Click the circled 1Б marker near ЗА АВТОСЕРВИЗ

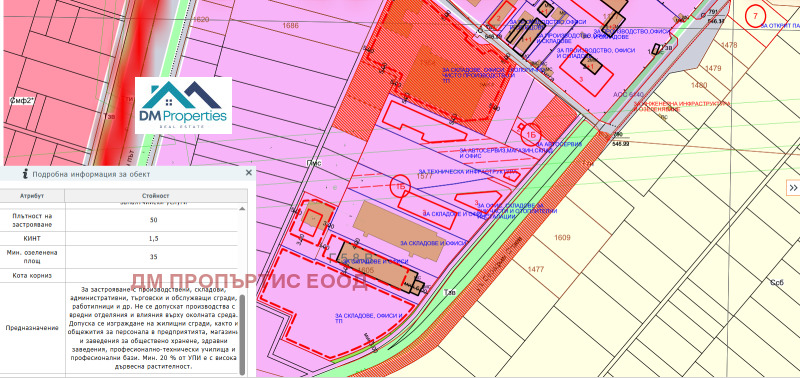tap(531, 135)
